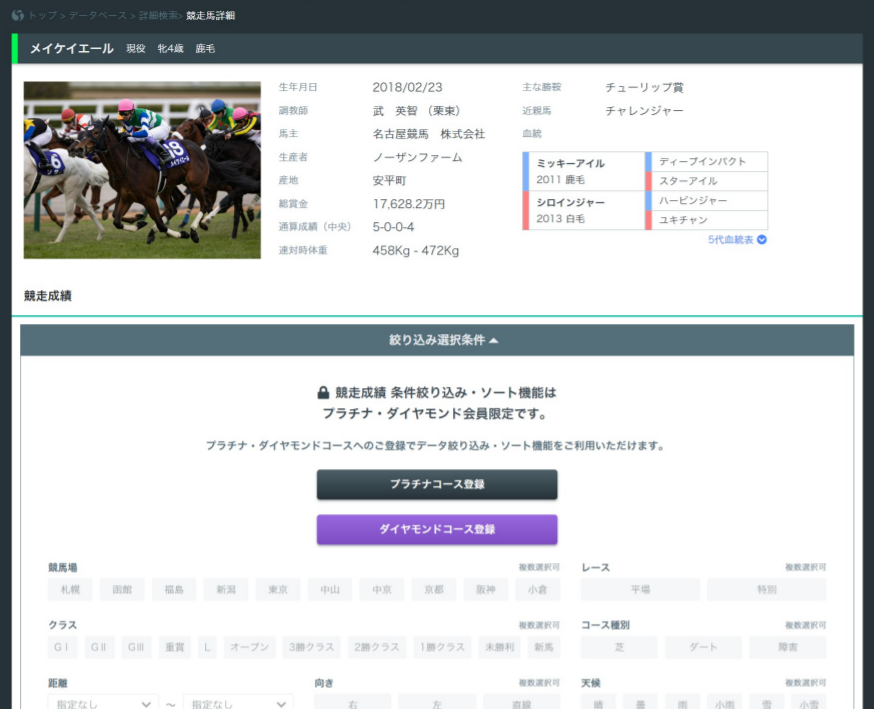Image resolution: width=874 pixels, height=709 pixels.
Task: Open the maximum 距離 dropdown
Action: pos(239,703)
